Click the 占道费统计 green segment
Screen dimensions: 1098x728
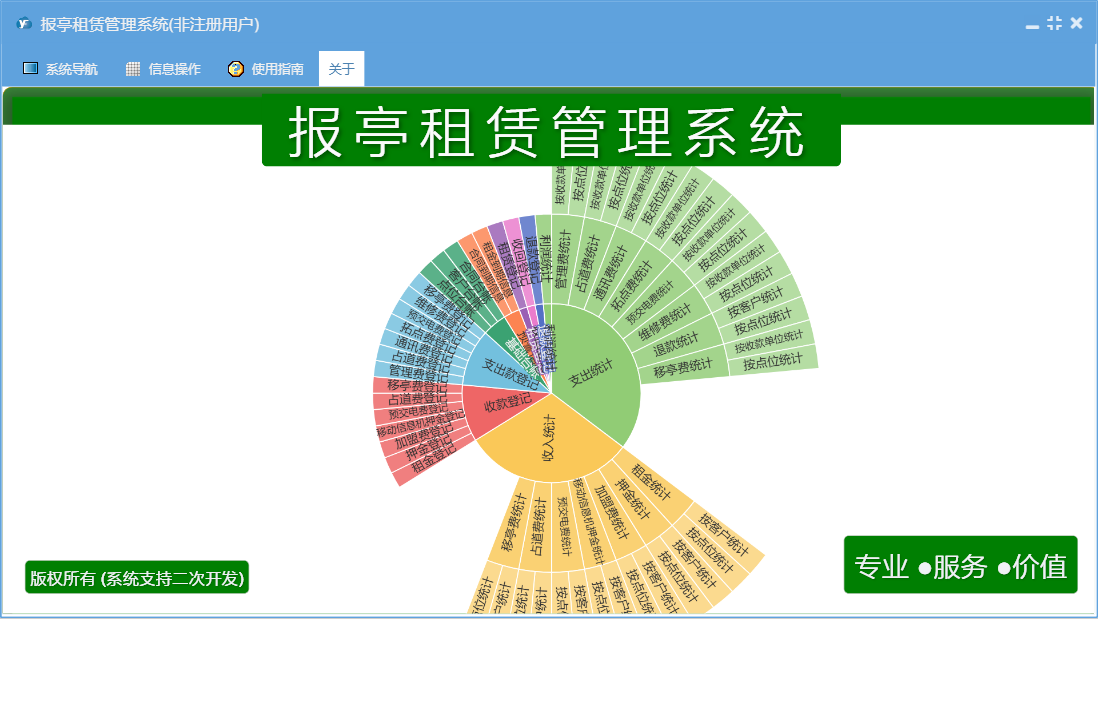click(x=587, y=263)
